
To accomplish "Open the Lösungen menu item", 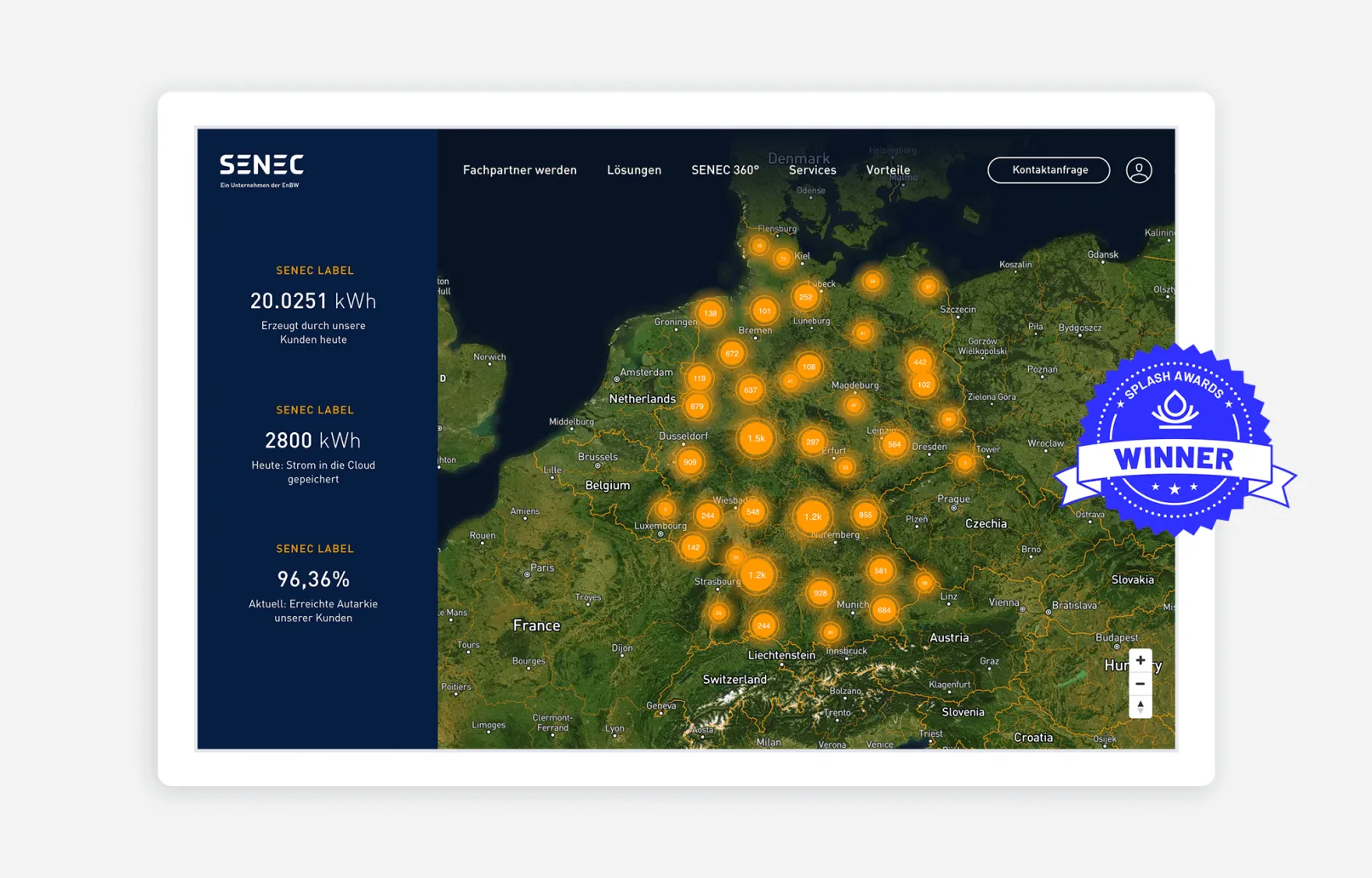I will 633,170.
